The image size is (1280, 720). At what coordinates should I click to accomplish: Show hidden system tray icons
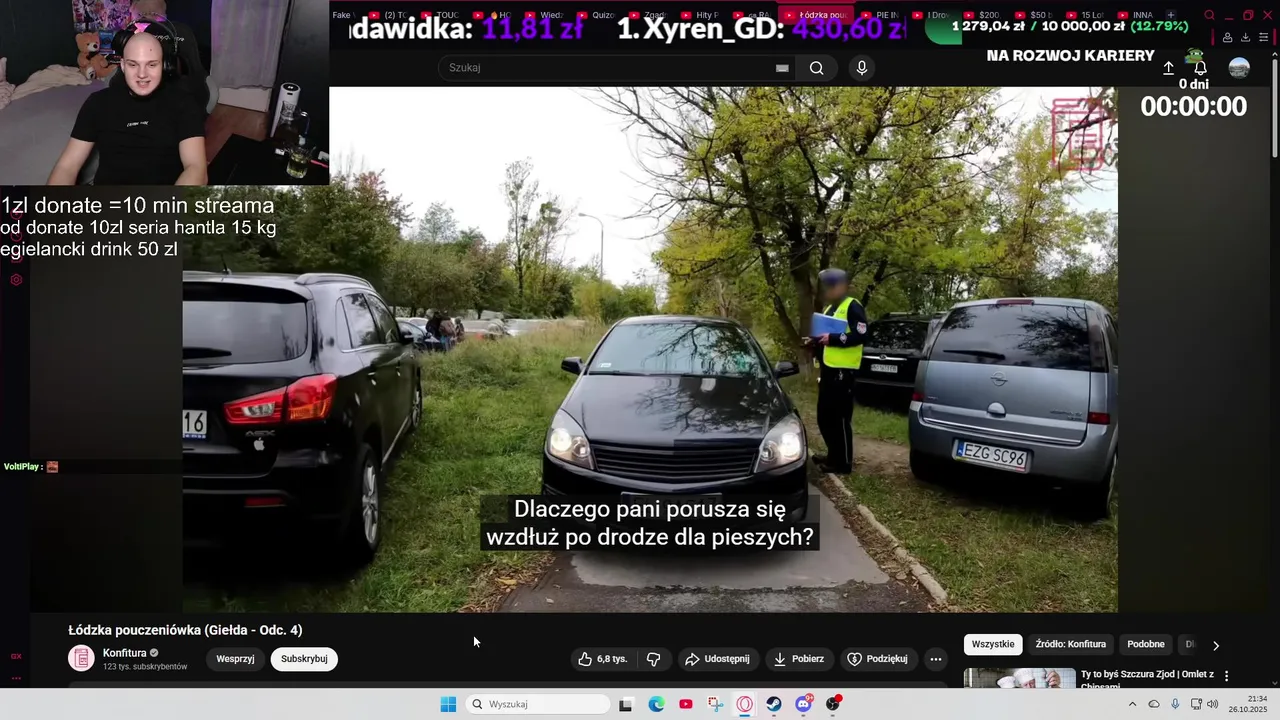pyautogui.click(x=1132, y=704)
